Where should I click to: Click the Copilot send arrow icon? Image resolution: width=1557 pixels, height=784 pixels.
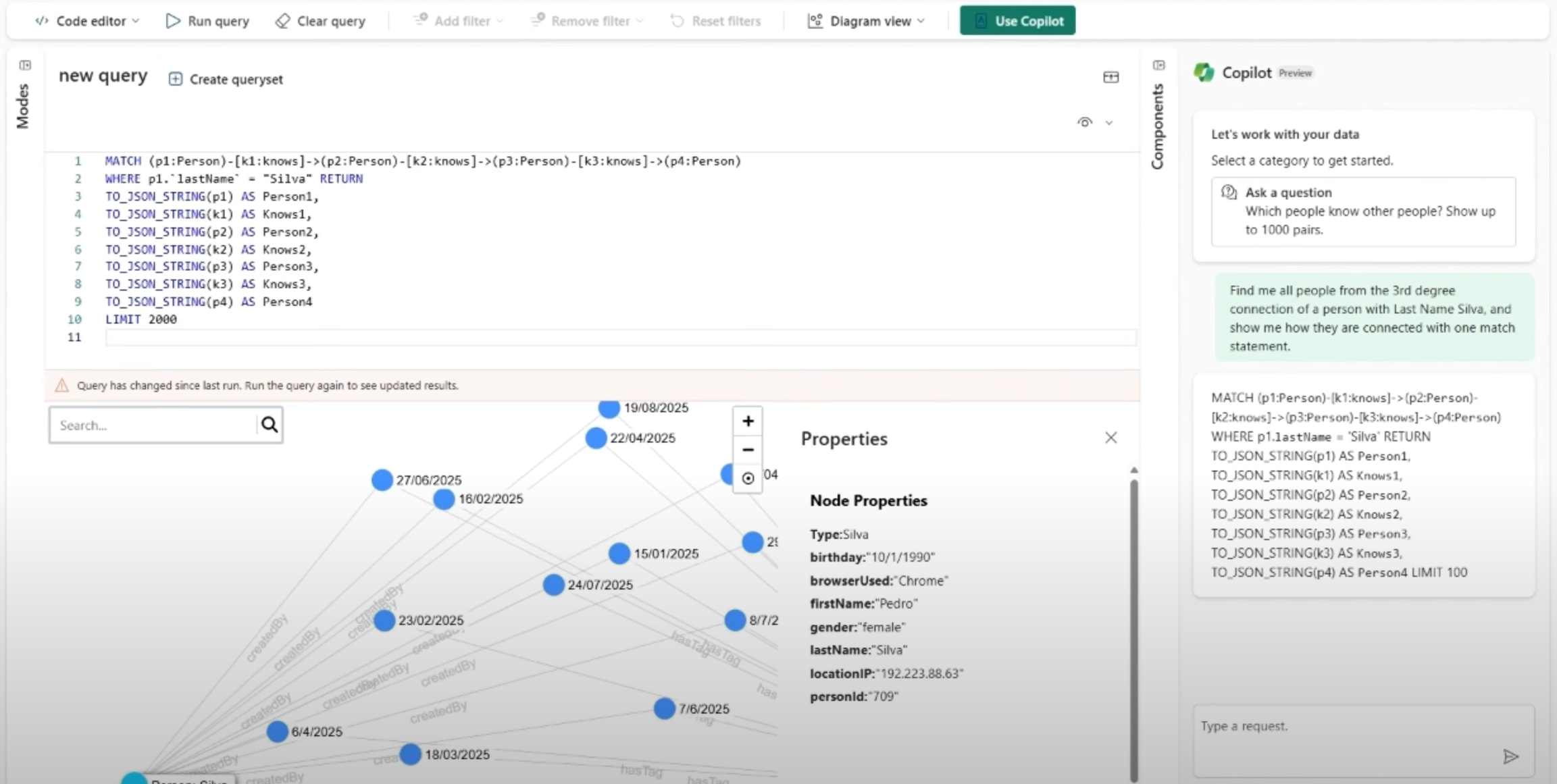[1510, 756]
